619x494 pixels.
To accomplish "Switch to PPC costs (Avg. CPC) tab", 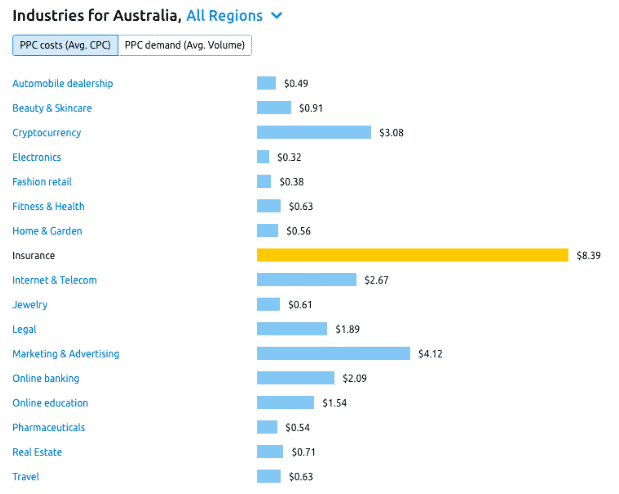I will point(65,45).
